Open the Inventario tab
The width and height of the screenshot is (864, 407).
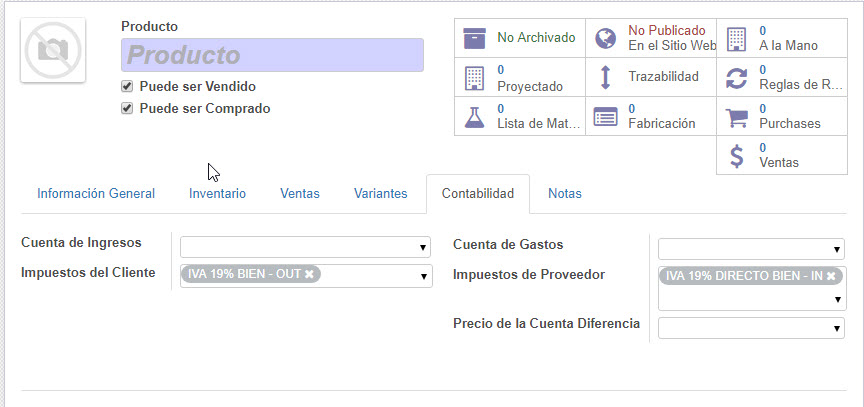point(217,194)
